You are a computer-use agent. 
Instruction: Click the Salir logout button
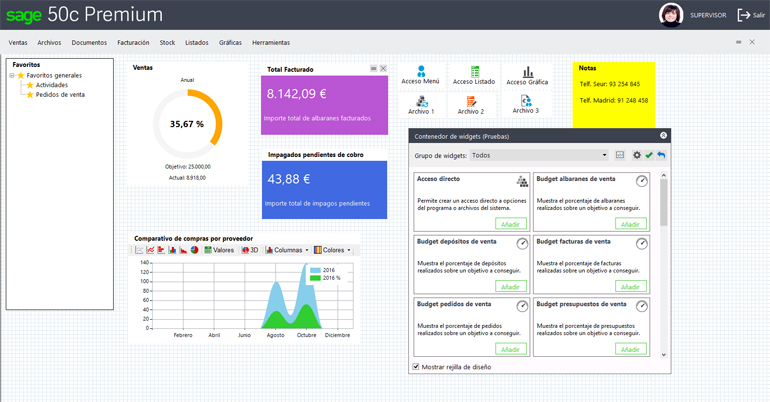click(751, 15)
